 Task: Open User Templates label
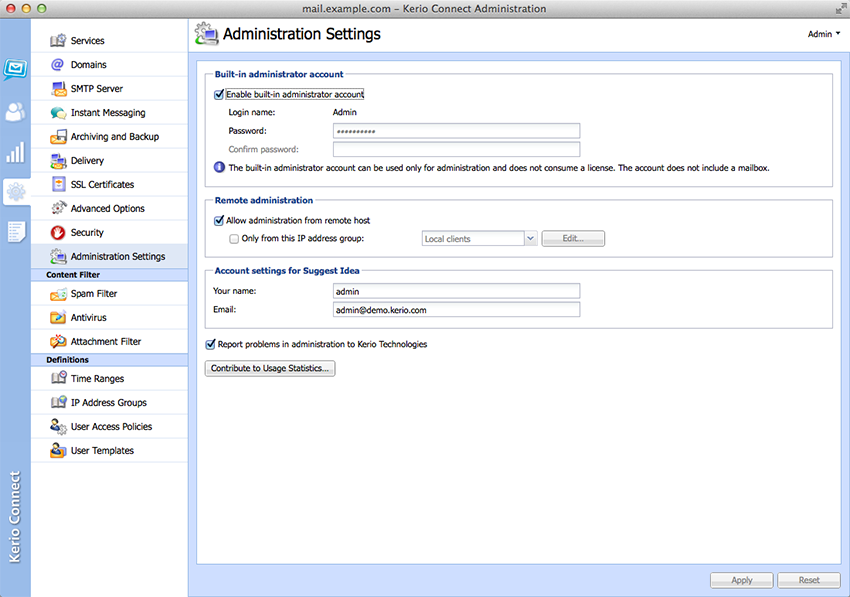click(102, 451)
